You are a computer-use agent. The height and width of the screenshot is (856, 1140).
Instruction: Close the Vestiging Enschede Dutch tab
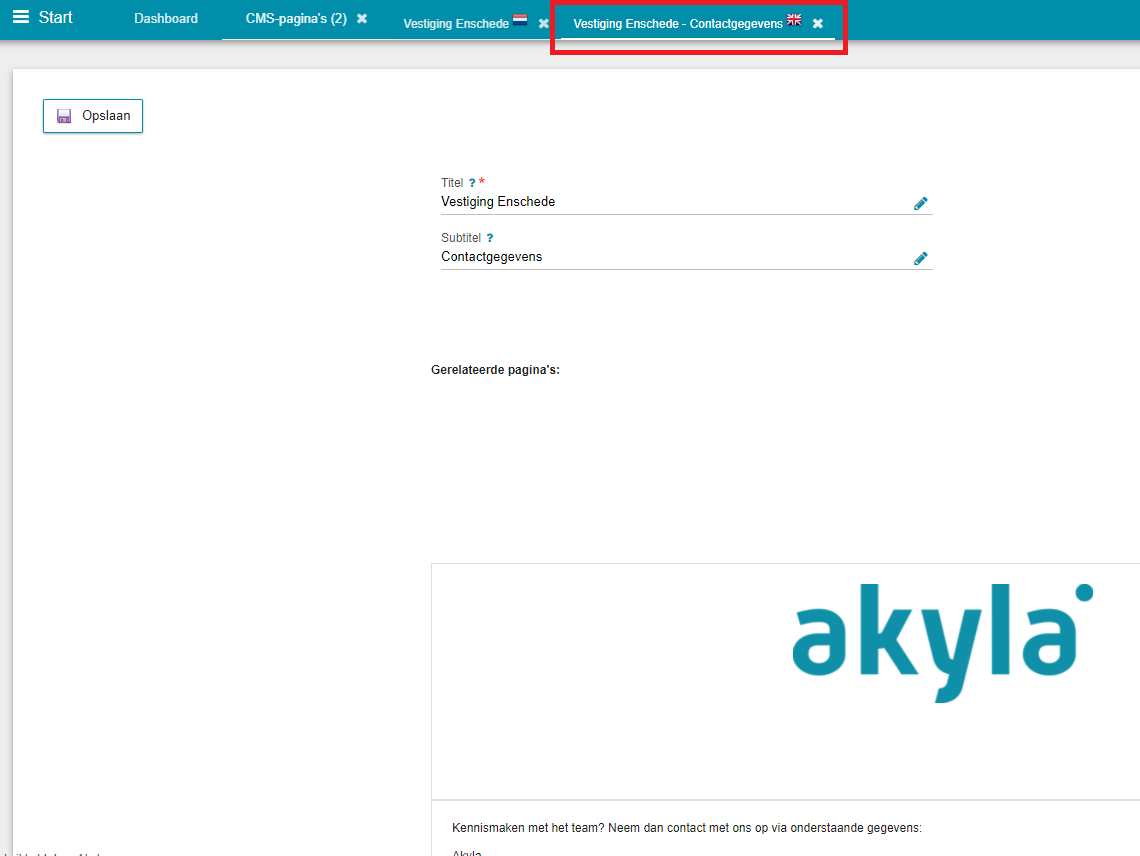[543, 23]
